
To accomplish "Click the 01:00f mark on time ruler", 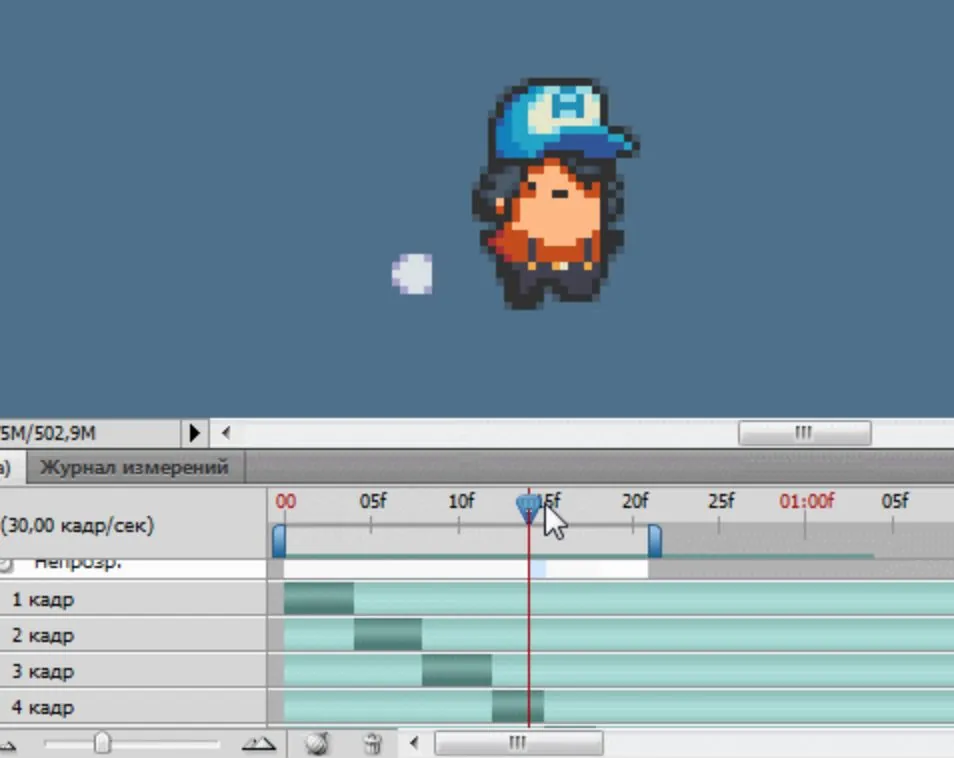I will pos(807,501).
